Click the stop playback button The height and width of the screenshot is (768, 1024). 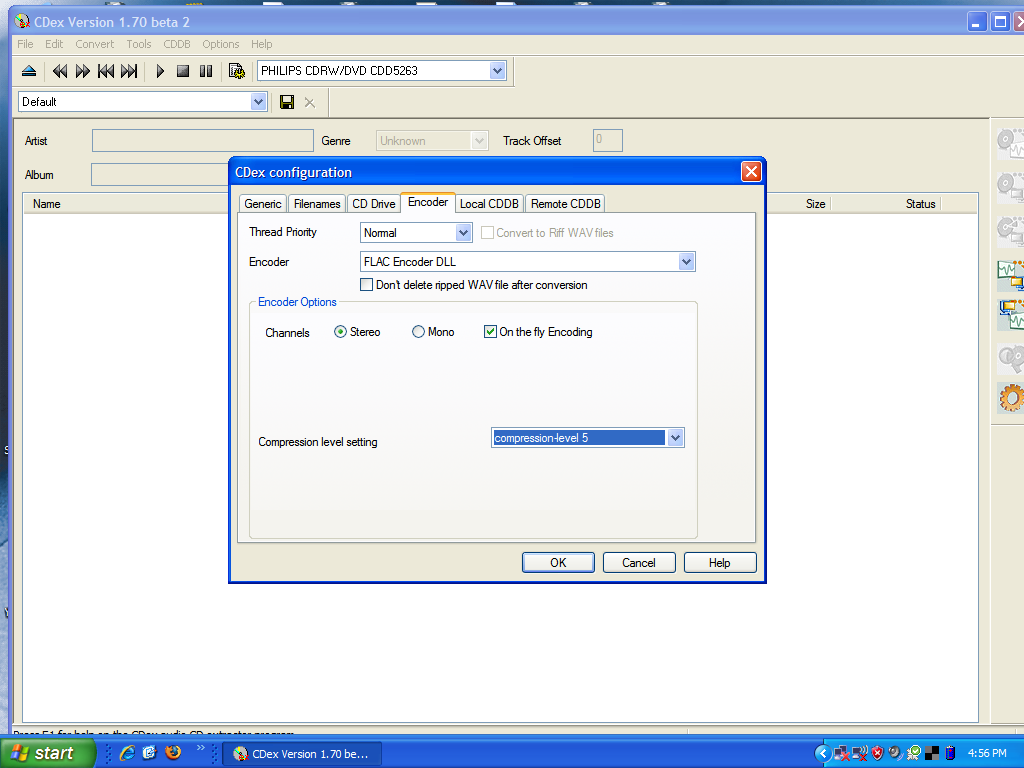point(183,71)
